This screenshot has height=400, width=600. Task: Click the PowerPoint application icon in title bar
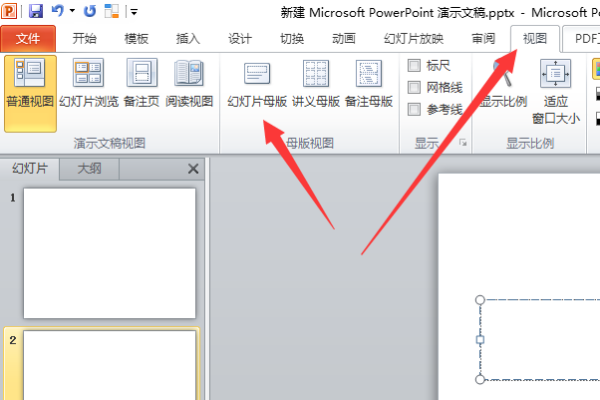pyautogui.click(x=9, y=11)
